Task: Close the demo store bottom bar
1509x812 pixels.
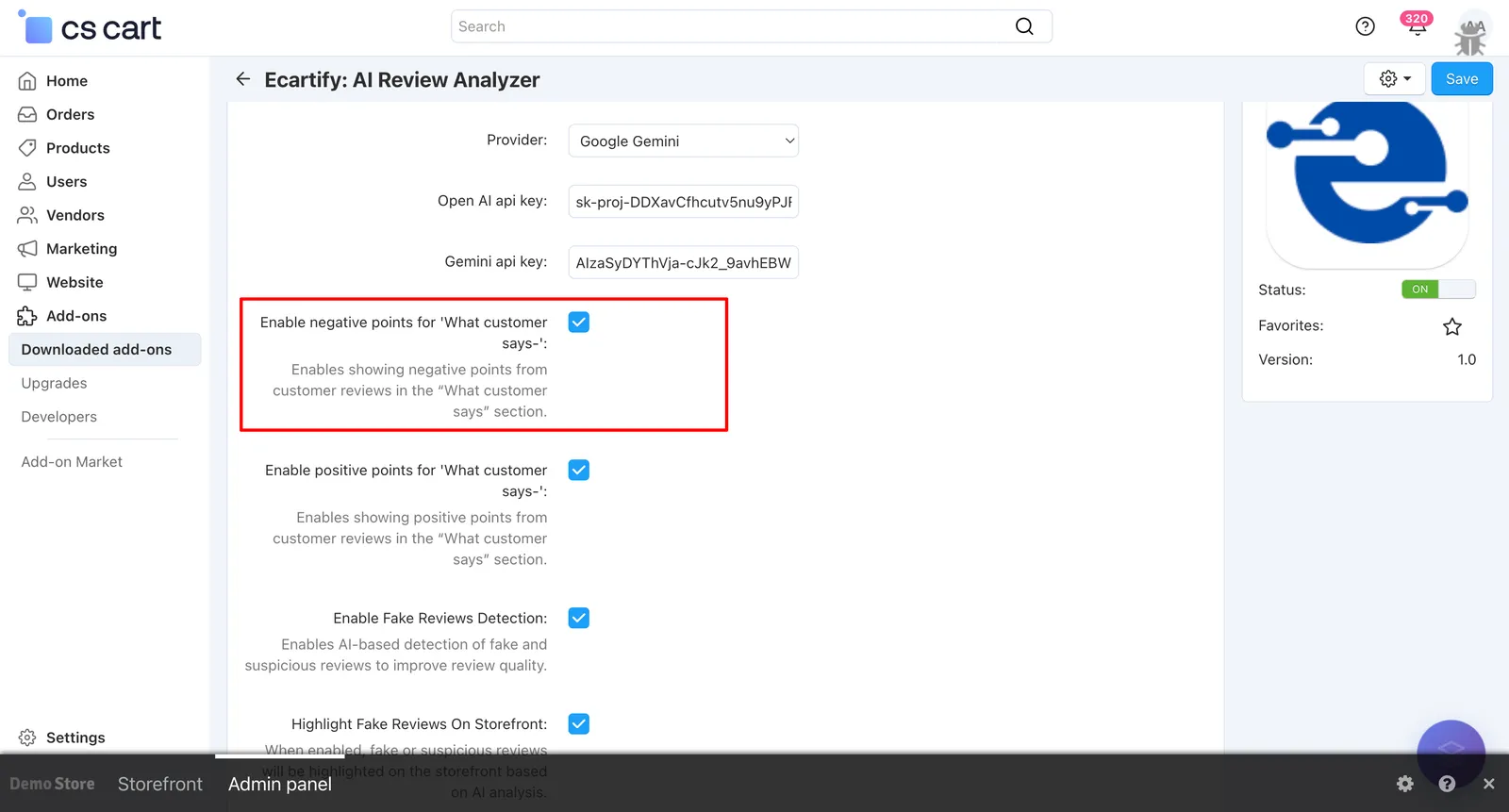Action: 1489,784
